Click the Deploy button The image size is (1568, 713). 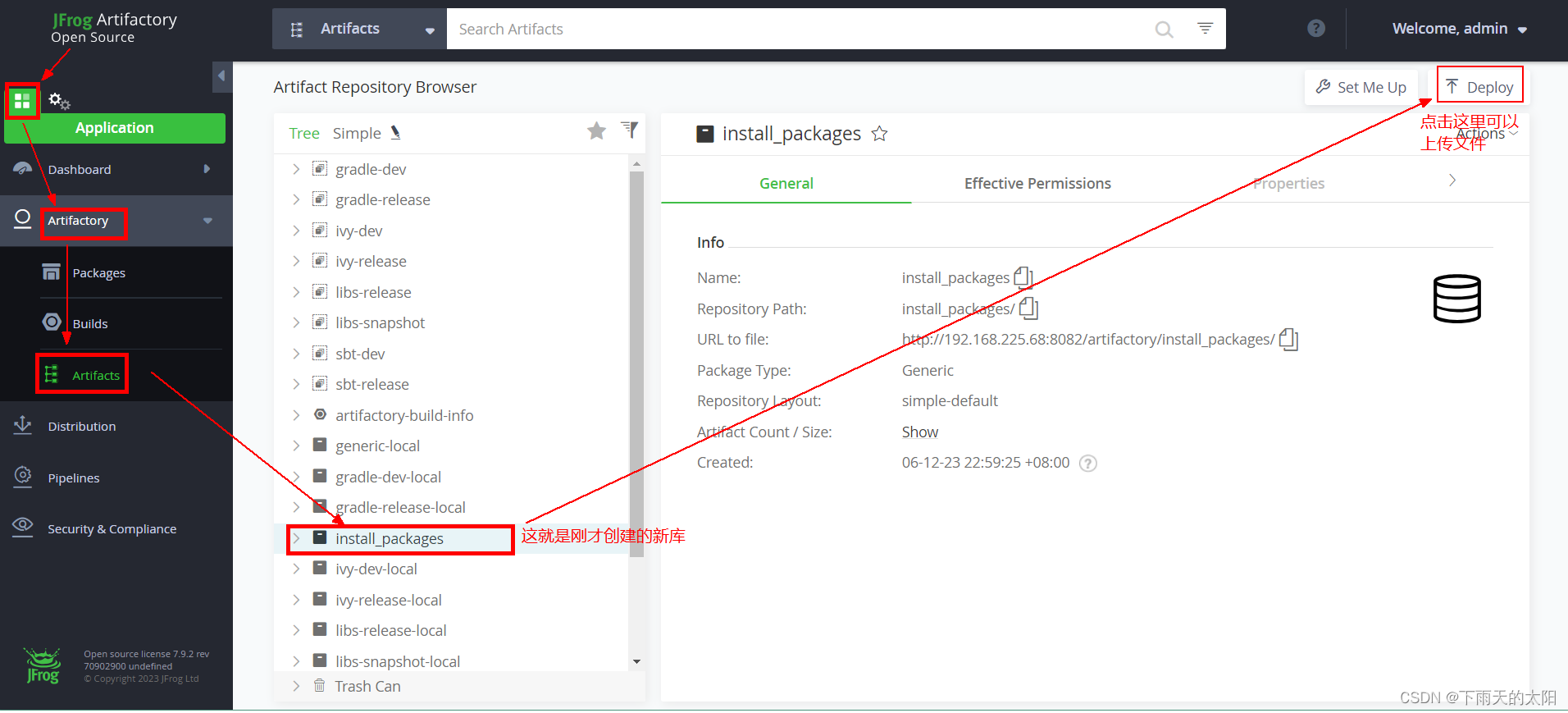click(1479, 87)
